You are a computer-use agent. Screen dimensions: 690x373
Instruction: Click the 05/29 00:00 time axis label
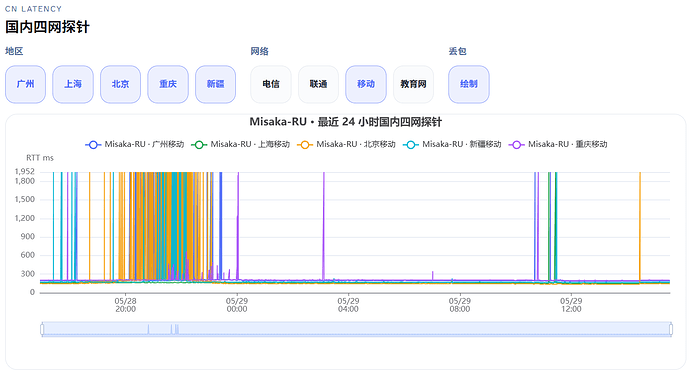point(237,305)
